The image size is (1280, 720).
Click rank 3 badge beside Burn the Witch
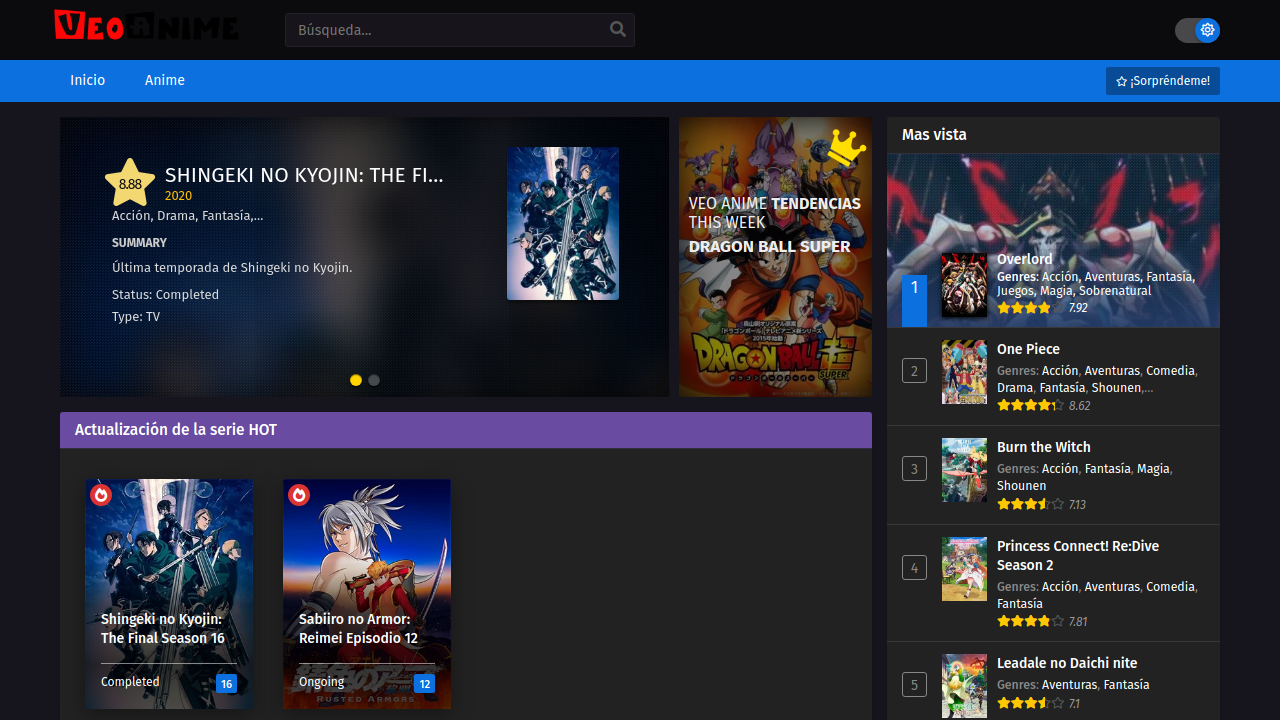coord(914,468)
